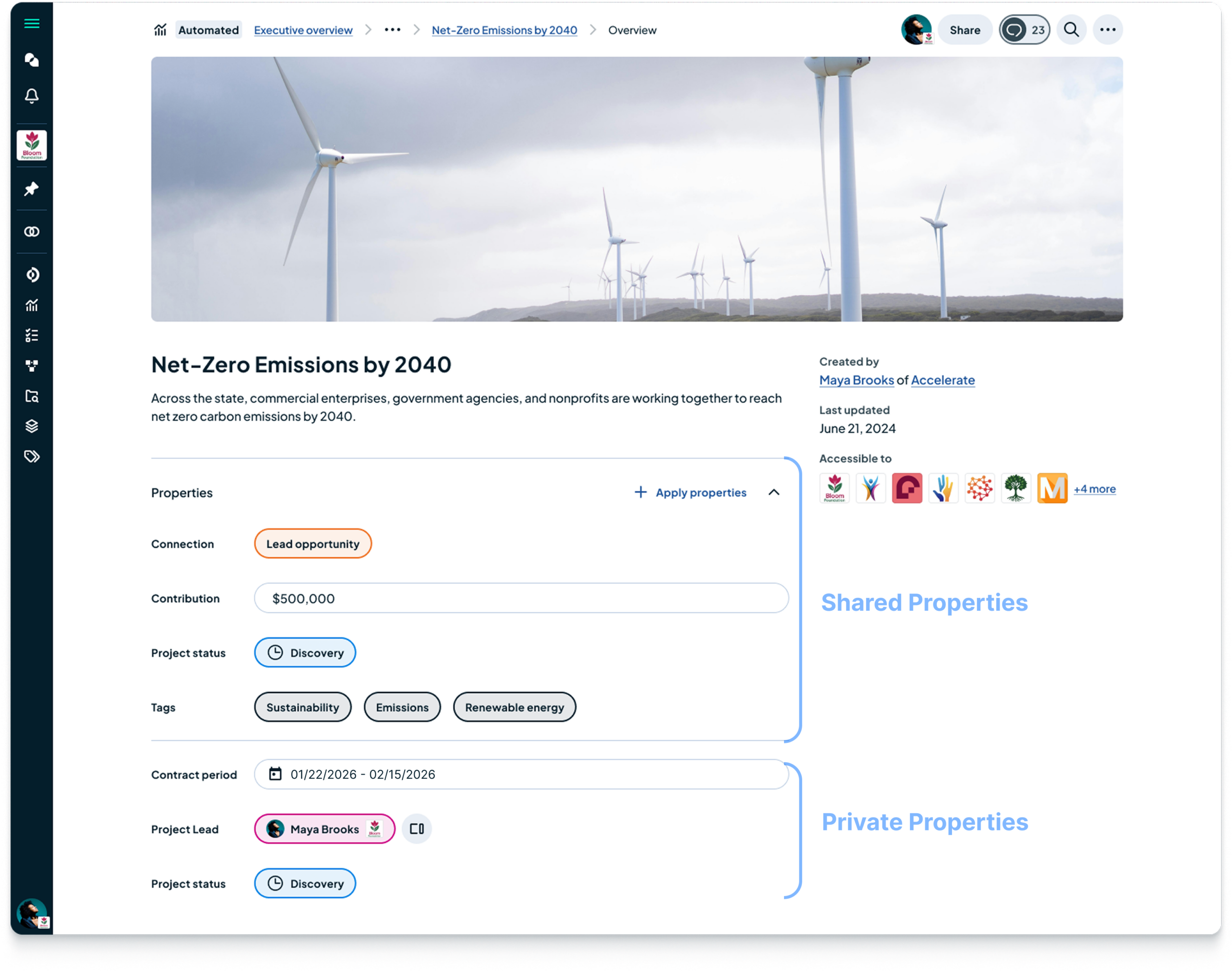The width and height of the screenshot is (1232, 971).
Task: Open the 23 comments button
Action: click(1025, 30)
